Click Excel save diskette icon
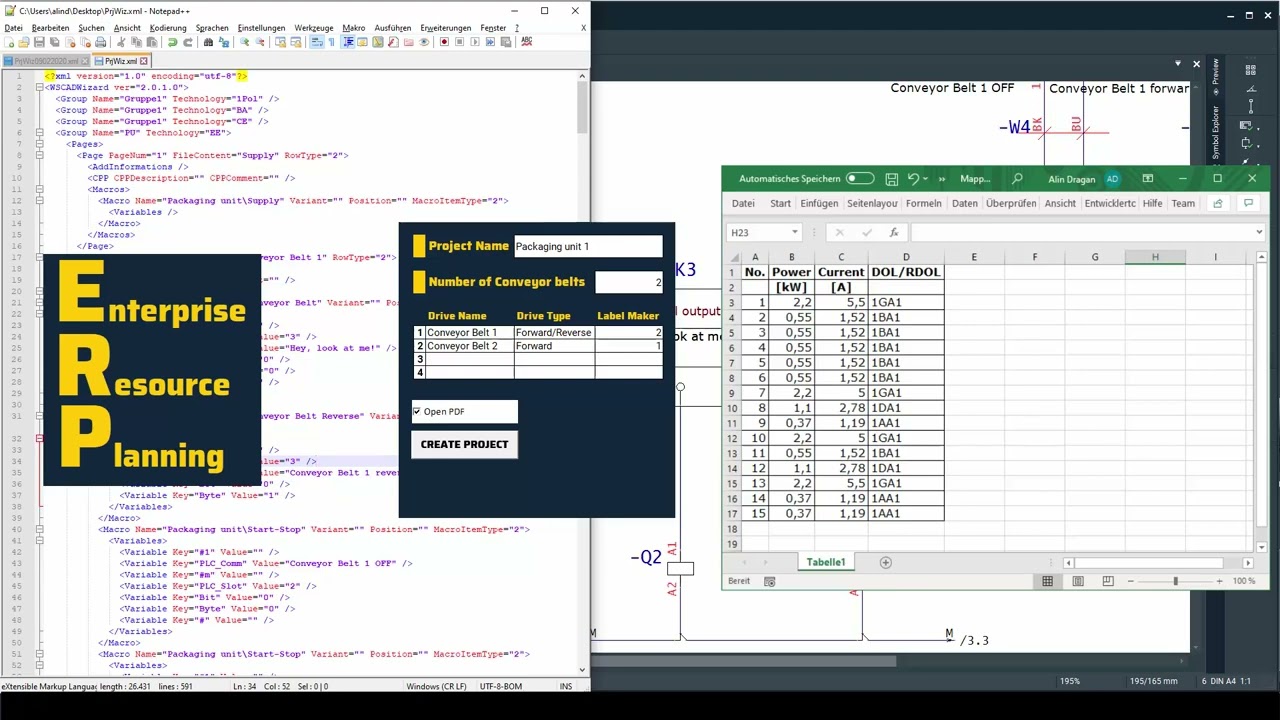 (x=891, y=179)
